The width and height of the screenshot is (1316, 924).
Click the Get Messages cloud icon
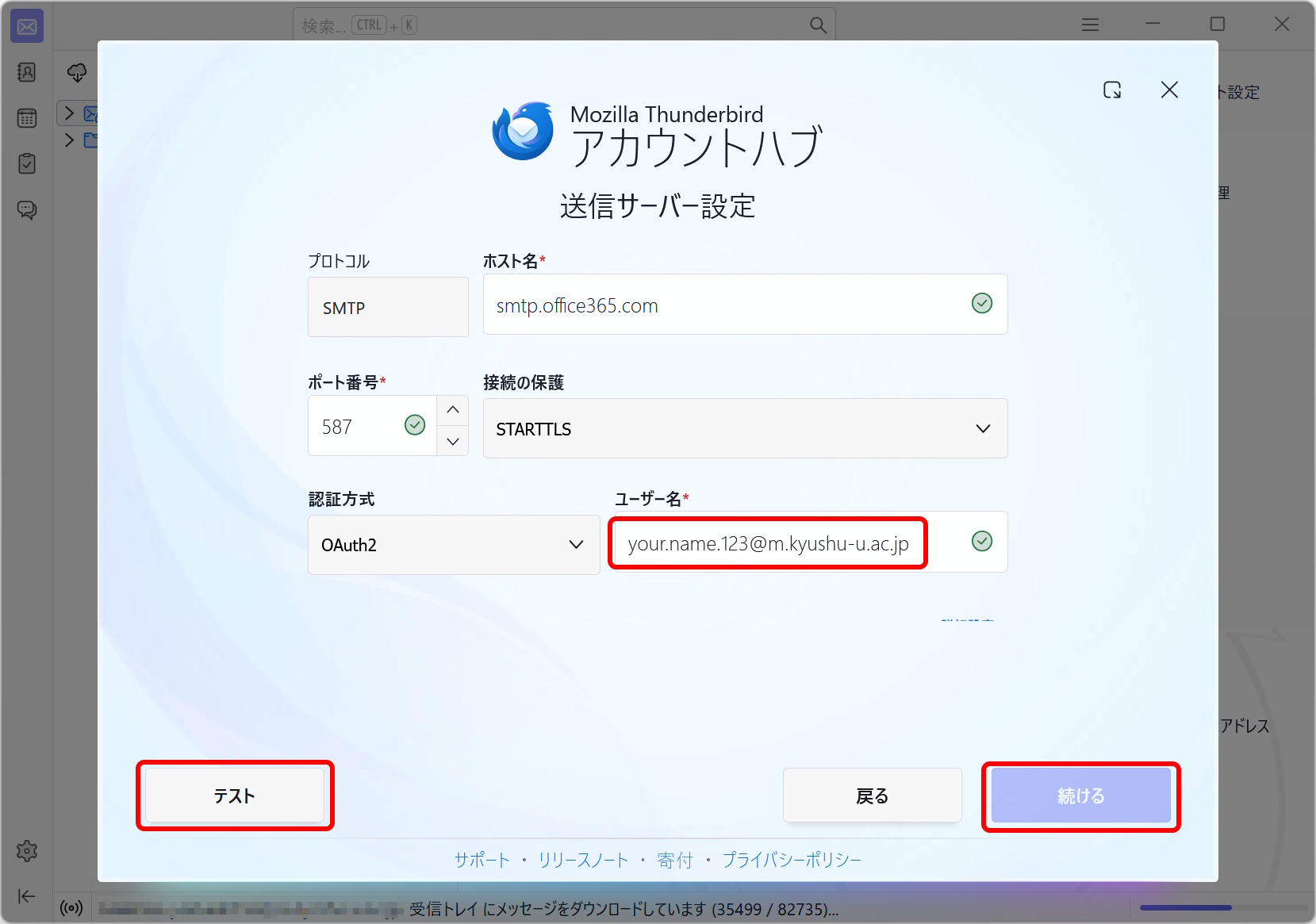click(x=77, y=73)
